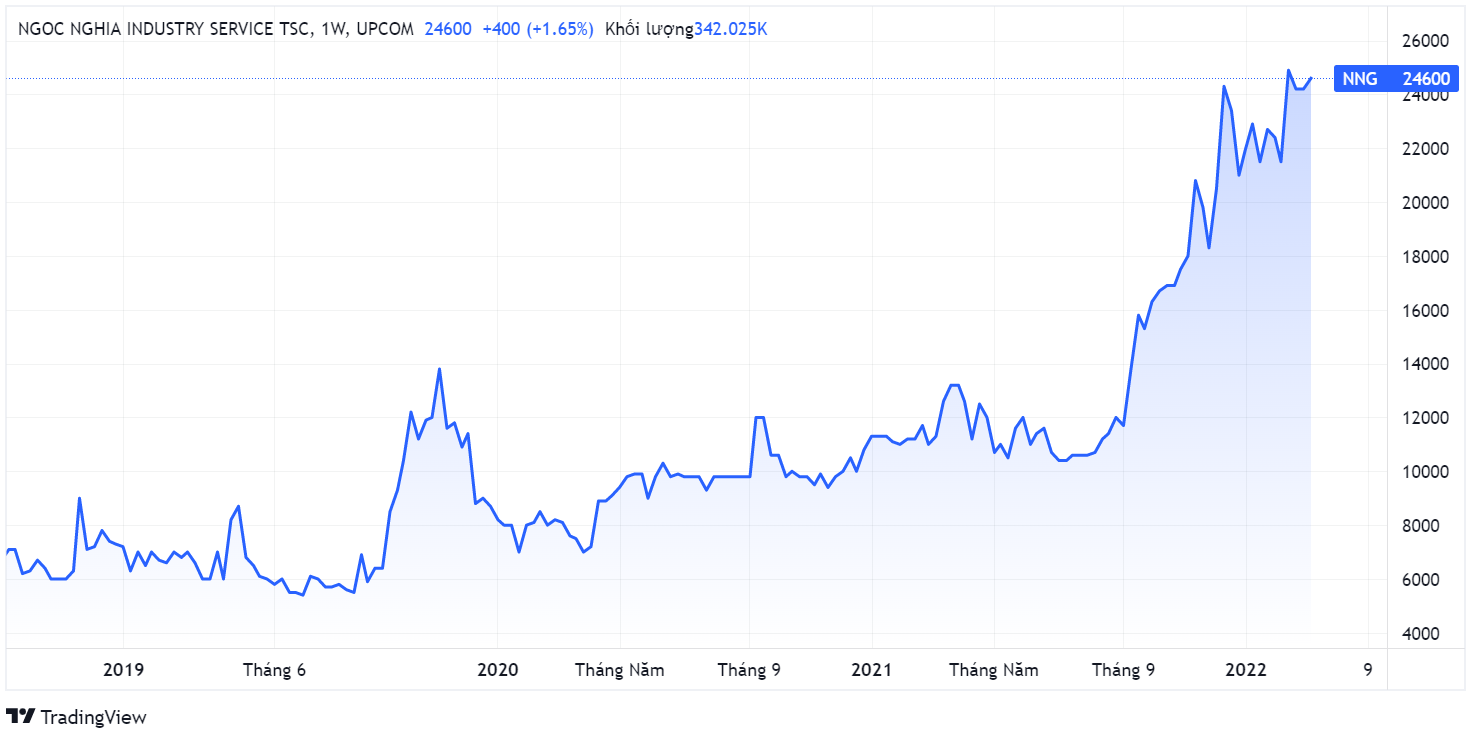Select the NGOC NGHIA INDUSTRY SERVICE TSC title
Image resolution: width=1480 pixels, height=743 pixels.
(x=163, y=29)
